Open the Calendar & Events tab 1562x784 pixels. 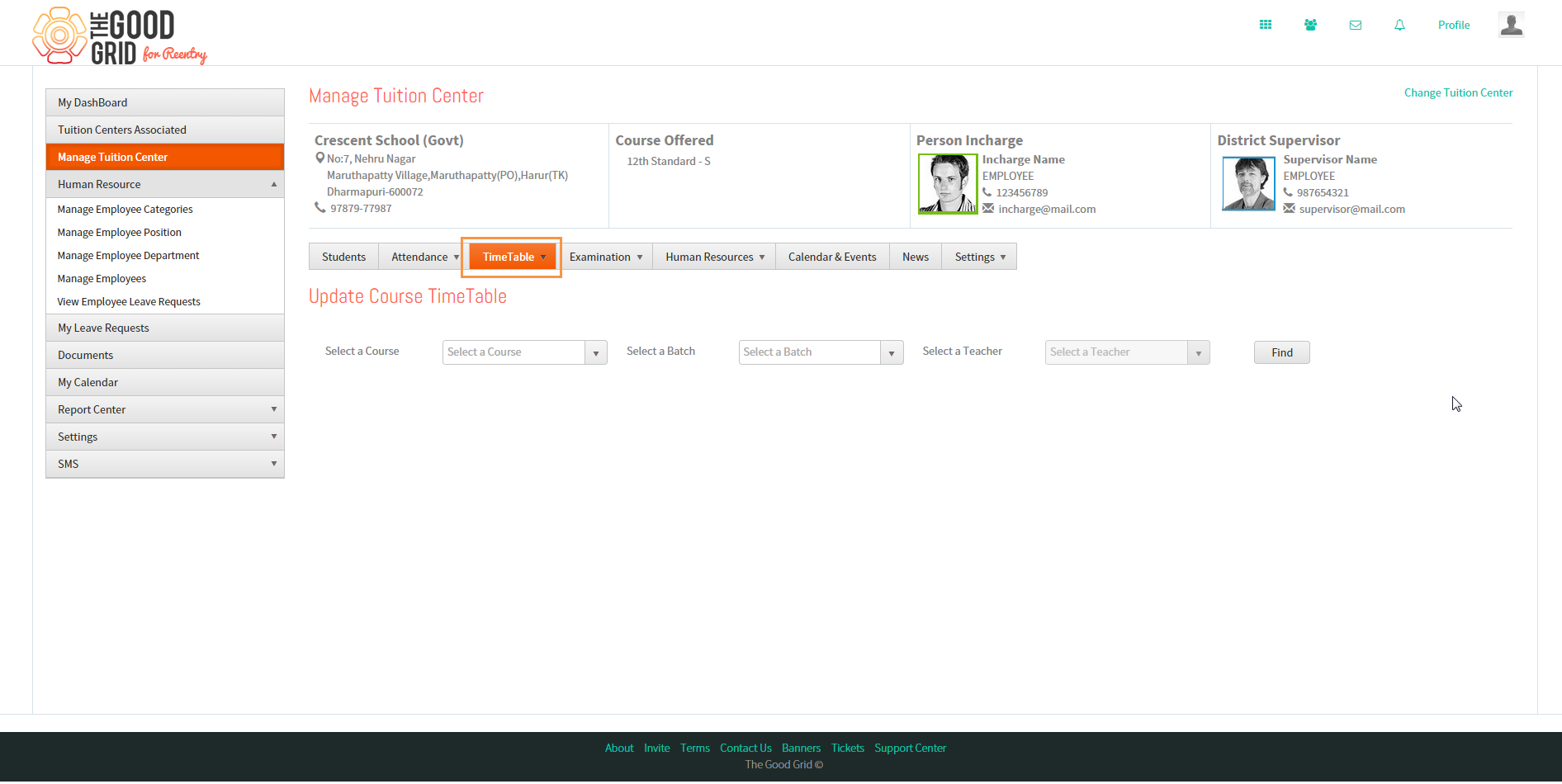(x=832, y=257)
